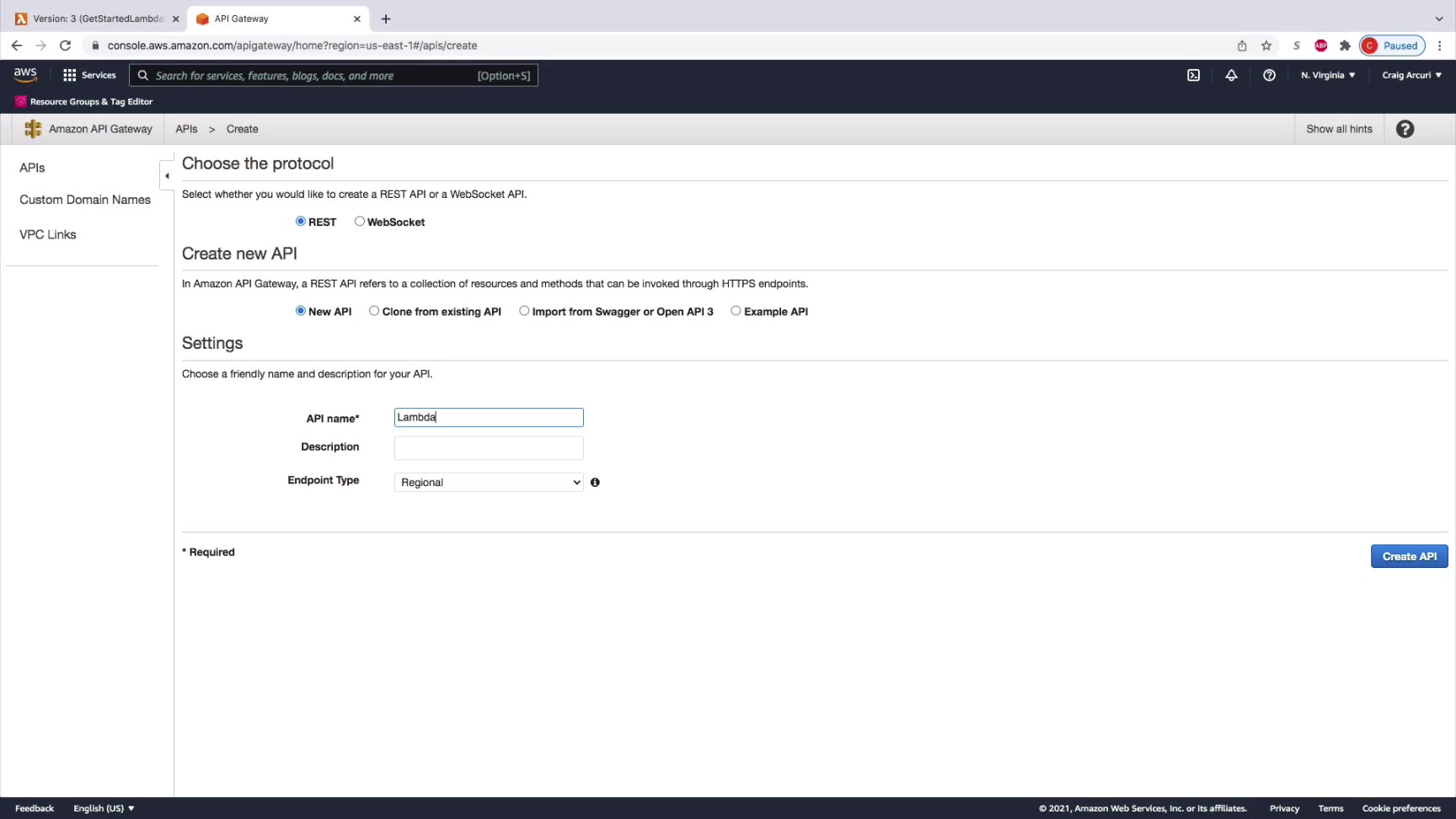The height and width of the screenshot is (819, 1456).
Task: Open the Terms link in footer
Action: click(x=1330, y=808)
